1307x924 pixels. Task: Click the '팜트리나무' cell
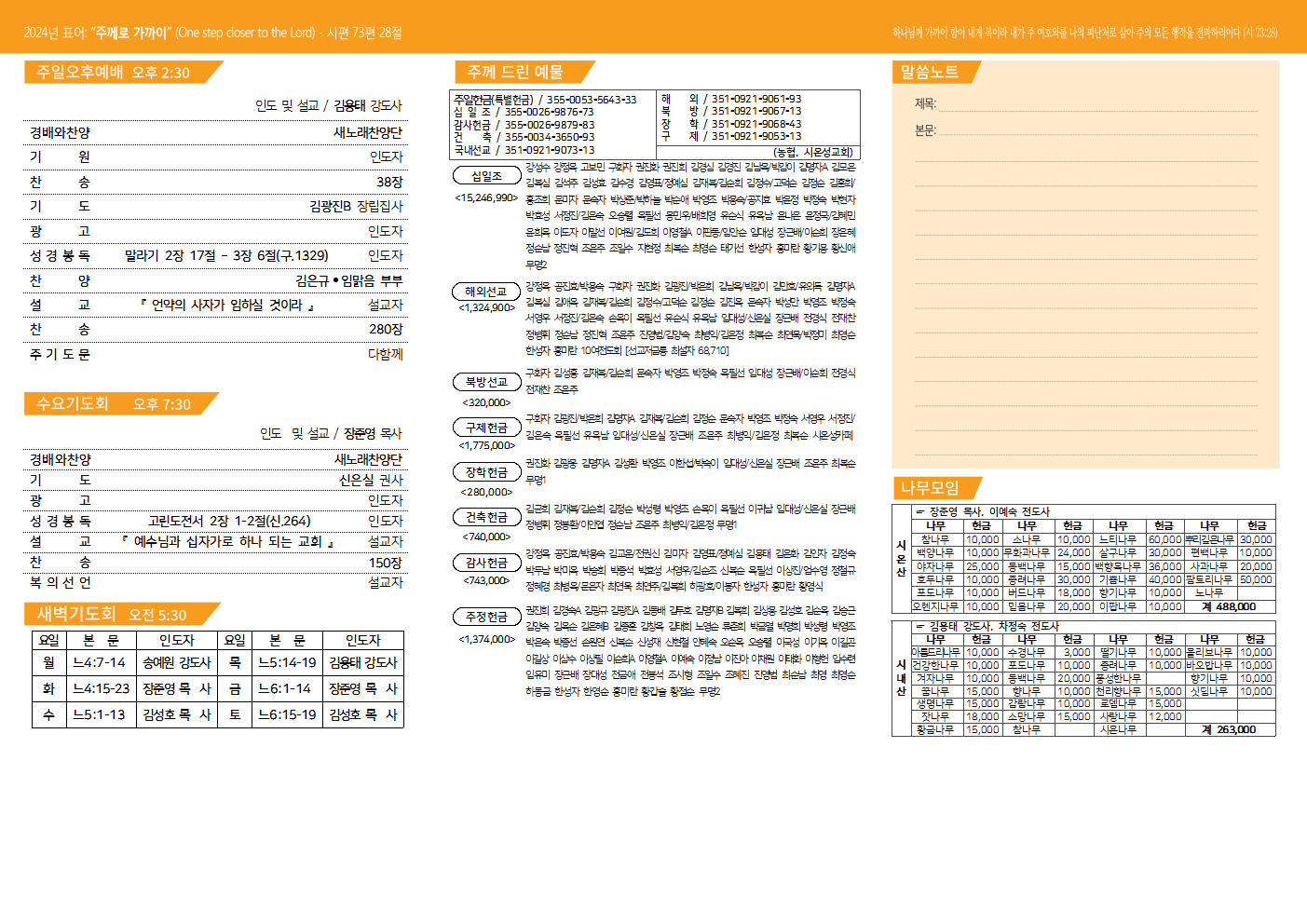tap(1209, 579)
